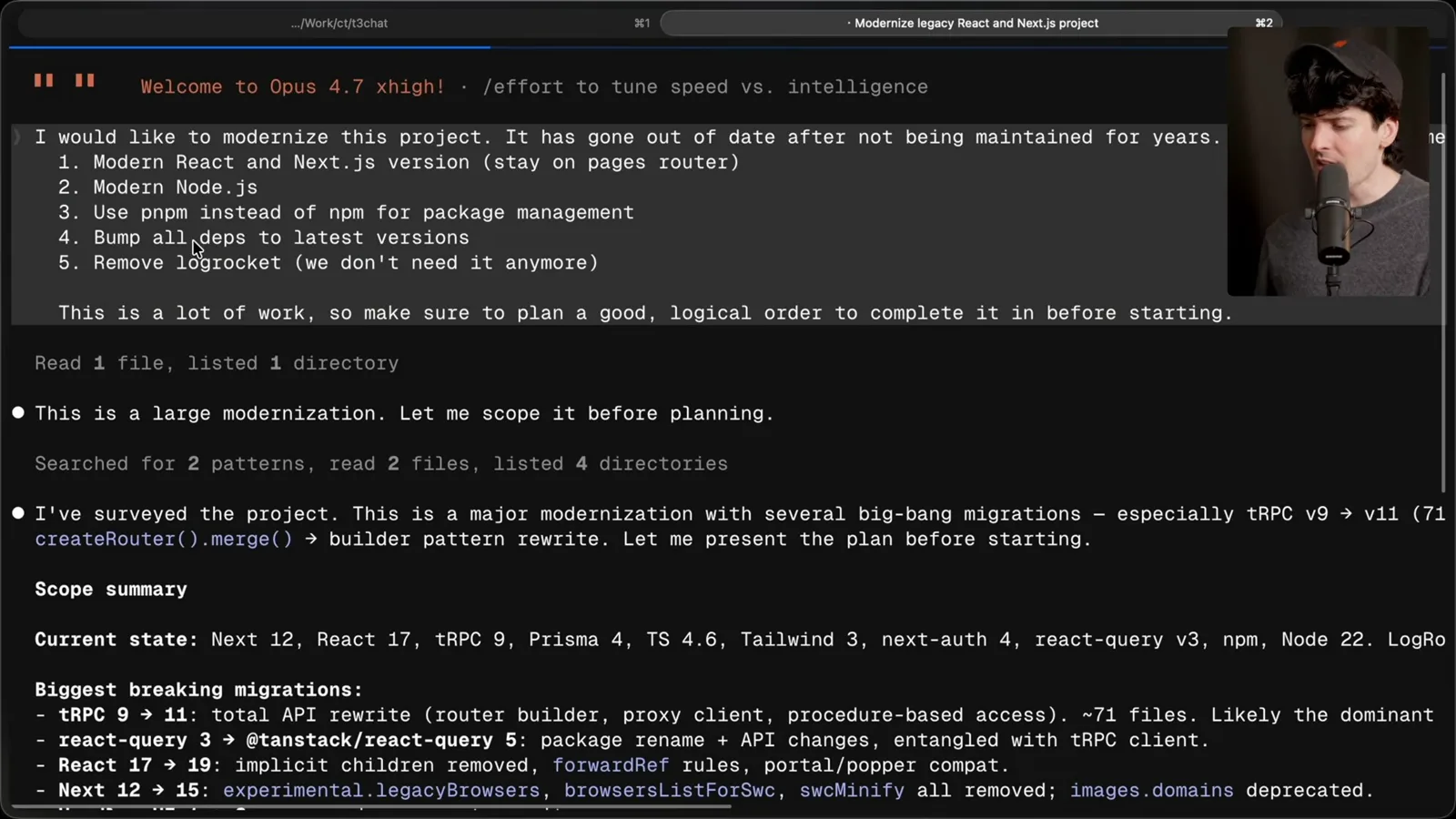Click the line 'Modern React and Next.js version'
The width and height of the screenshot is (1456, 819).
(x=399, y=162)
